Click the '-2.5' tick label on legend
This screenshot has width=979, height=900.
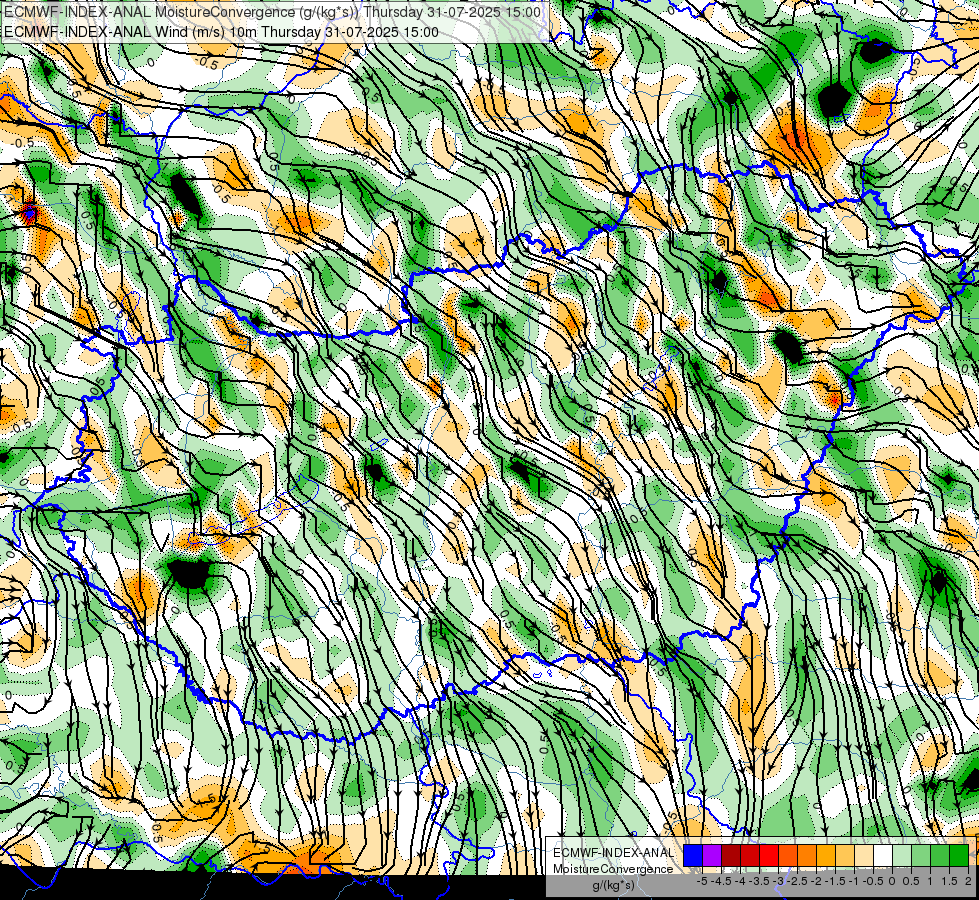(x=797, y=881)
